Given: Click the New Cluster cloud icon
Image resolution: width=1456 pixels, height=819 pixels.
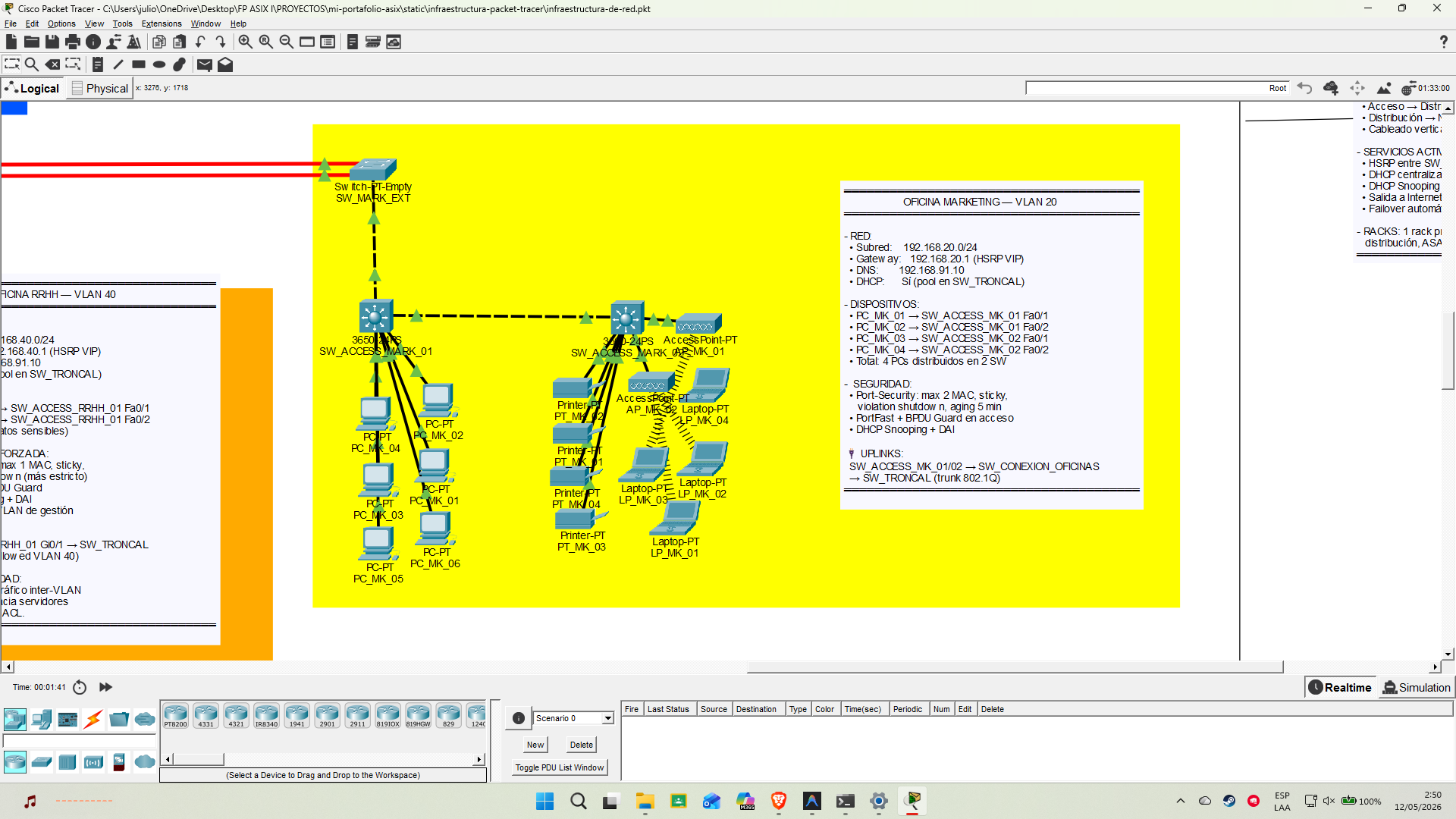Looking at the screenshot, I should pos(1331,88).
